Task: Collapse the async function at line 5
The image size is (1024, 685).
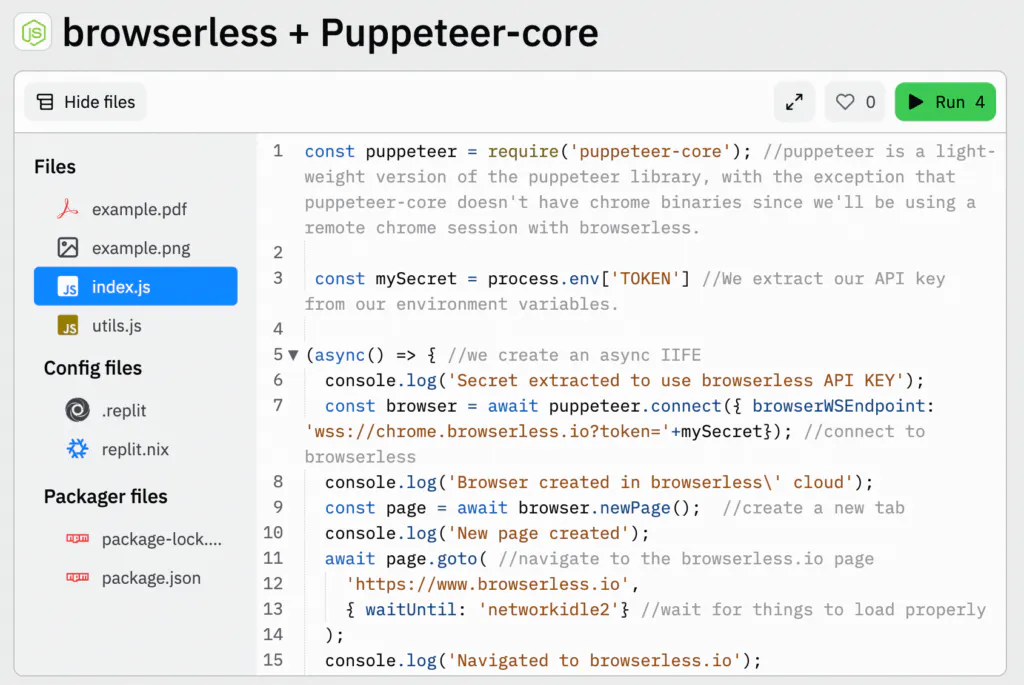Action: point(293,355)
